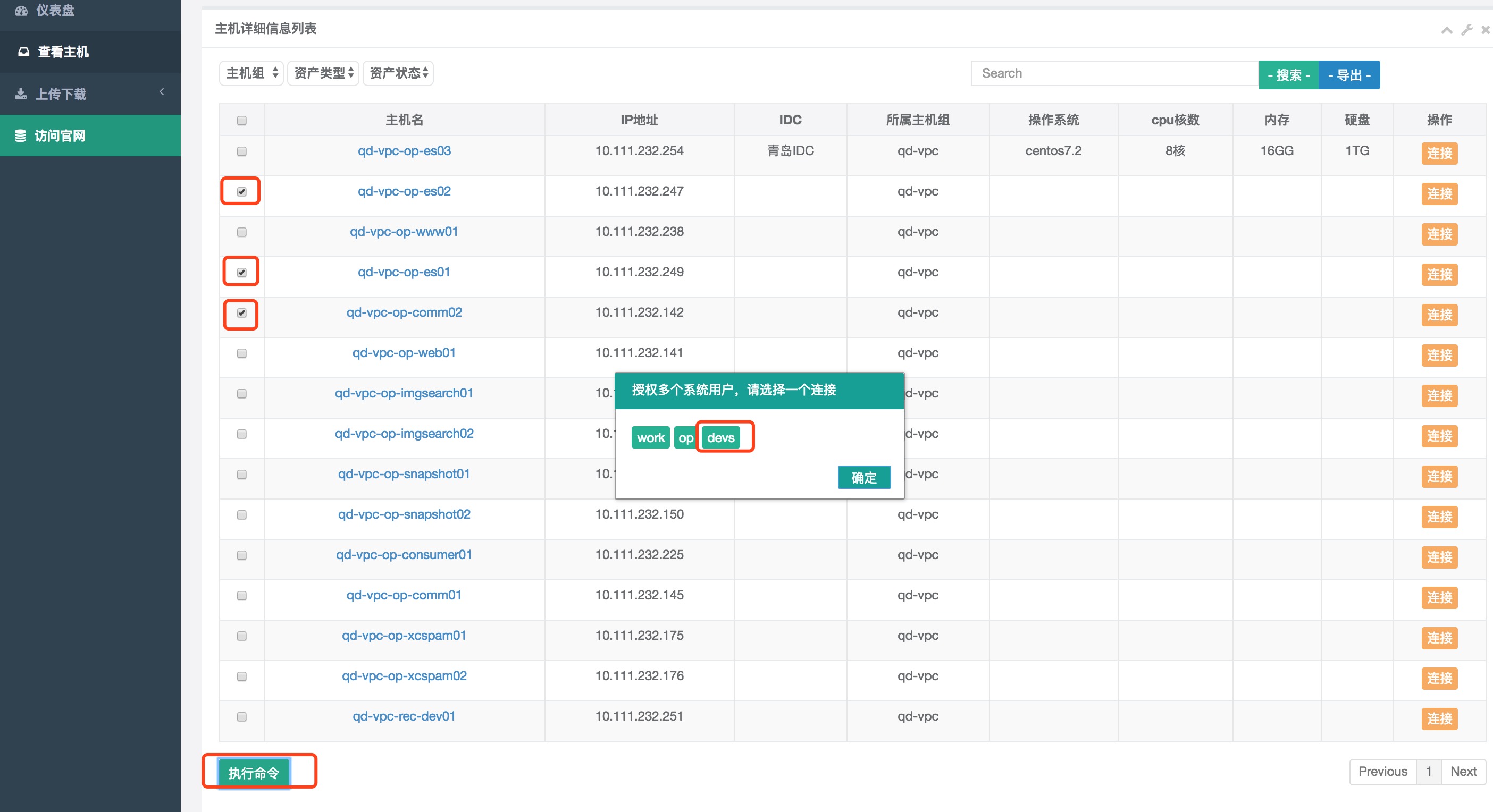Uncheck the qd-vpc-op-es02 row checkbox
The image size is (1493, 812).
242,192
